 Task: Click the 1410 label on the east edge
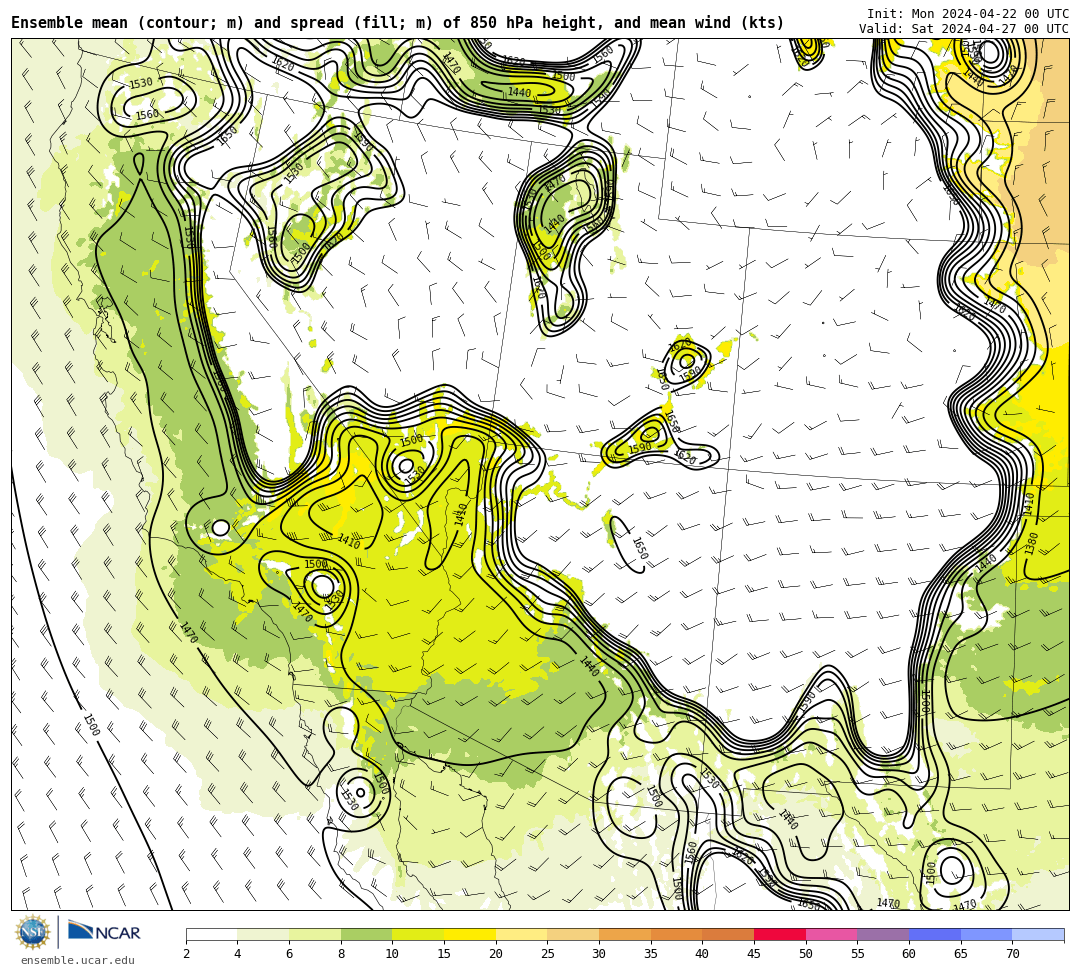coord(1029,504)
